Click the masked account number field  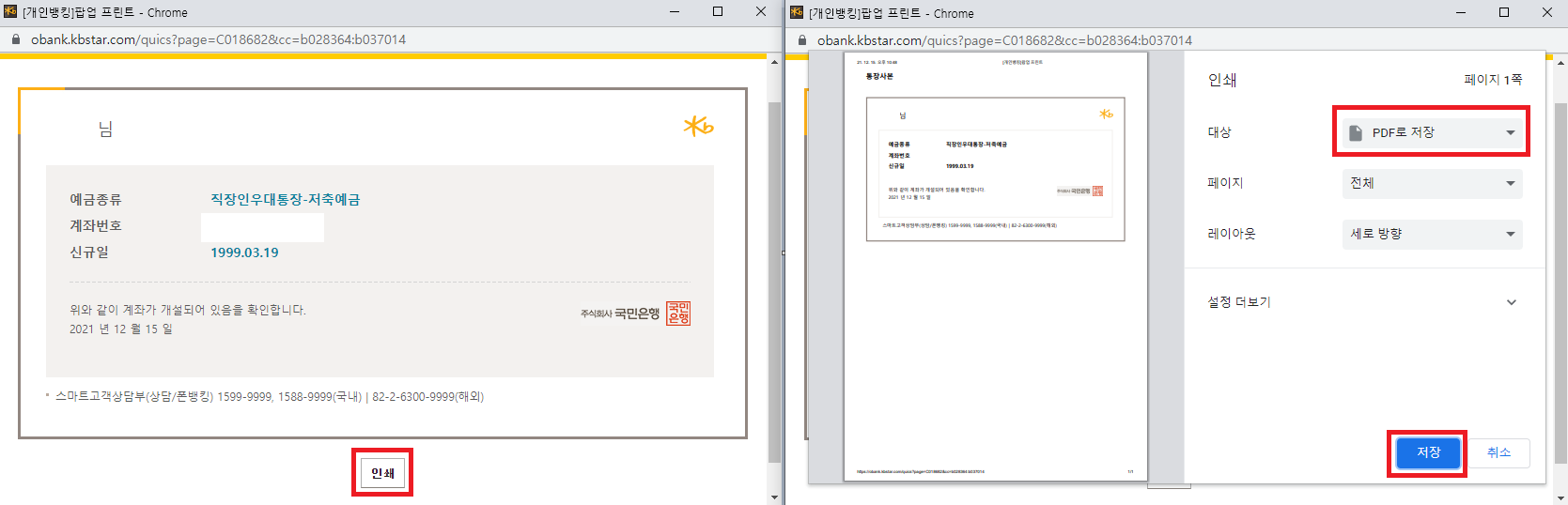(262, 227)
